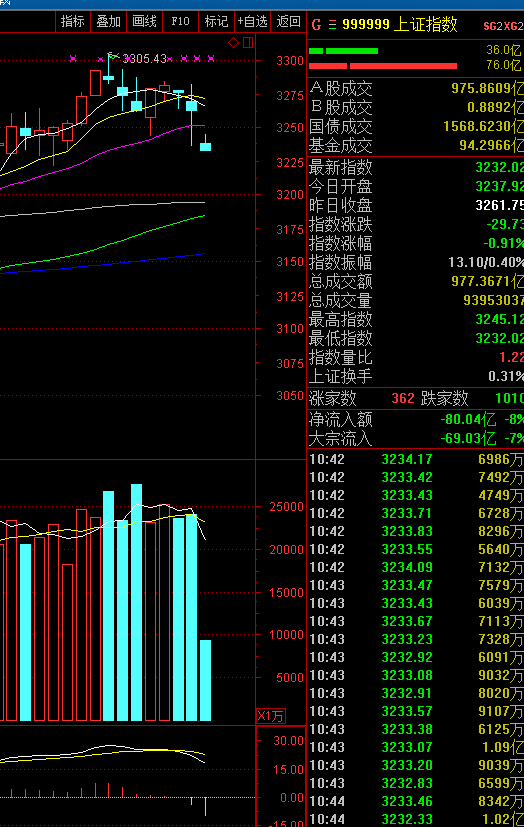Select the 昨日收盘 value 3261.75
This screenshot has width=524, height=827.
click(499, 206)
